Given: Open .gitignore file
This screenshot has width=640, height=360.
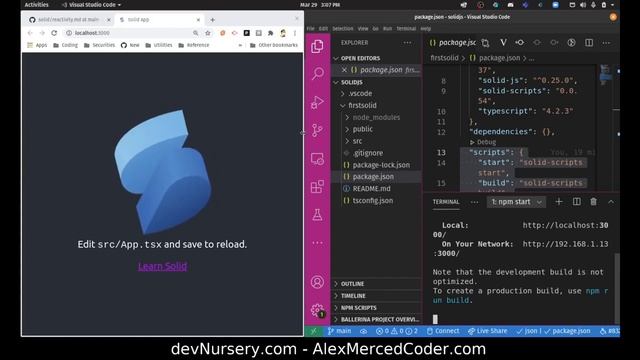Looking at the screenshot, I should point(368,153).
